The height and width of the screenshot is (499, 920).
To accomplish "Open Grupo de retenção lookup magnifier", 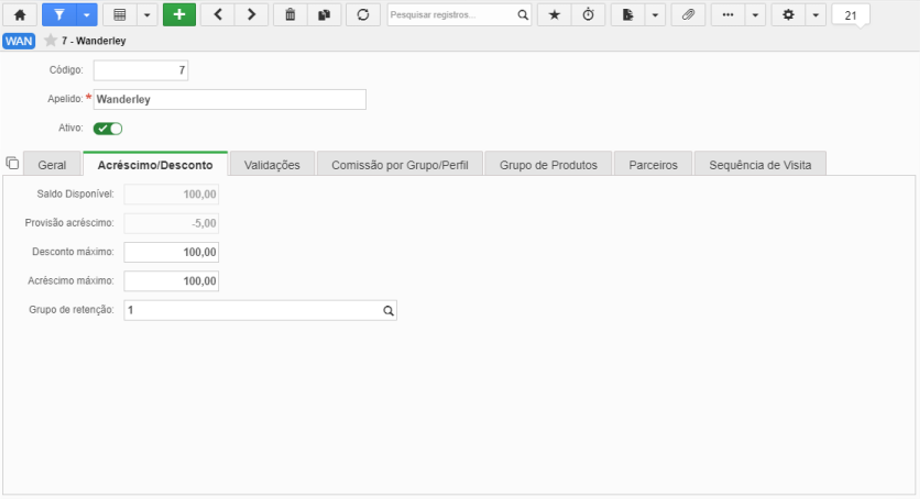I will tap(388, 311).
